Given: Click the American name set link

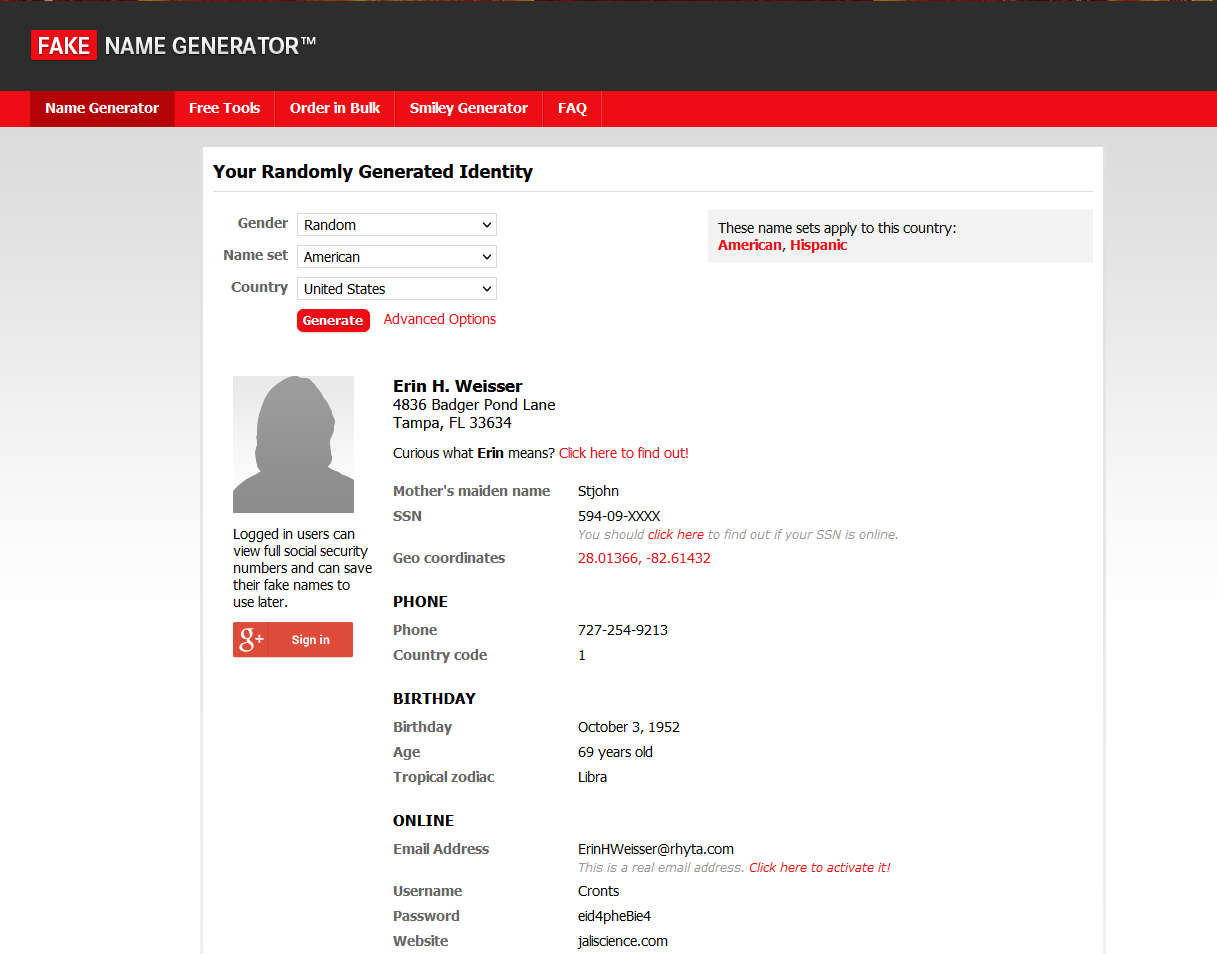Looking at the screenshot, I should tap(750, 245).
